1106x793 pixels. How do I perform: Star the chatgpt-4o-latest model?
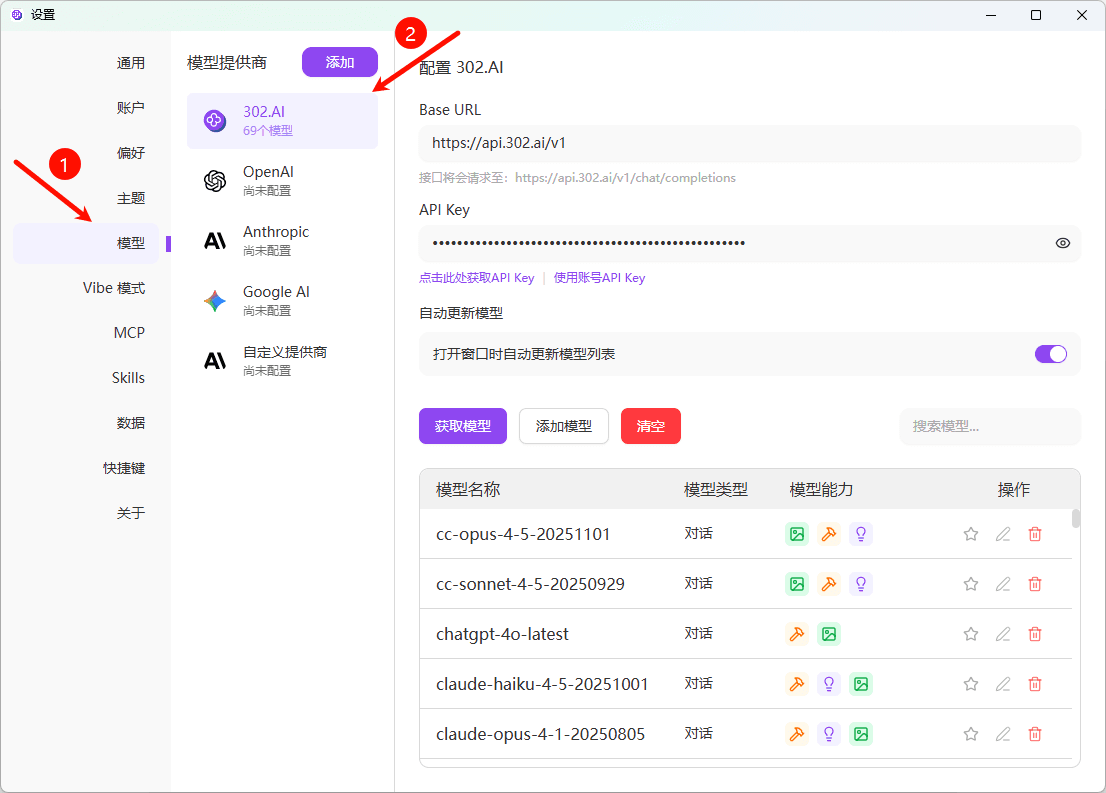tap(971, 634)
